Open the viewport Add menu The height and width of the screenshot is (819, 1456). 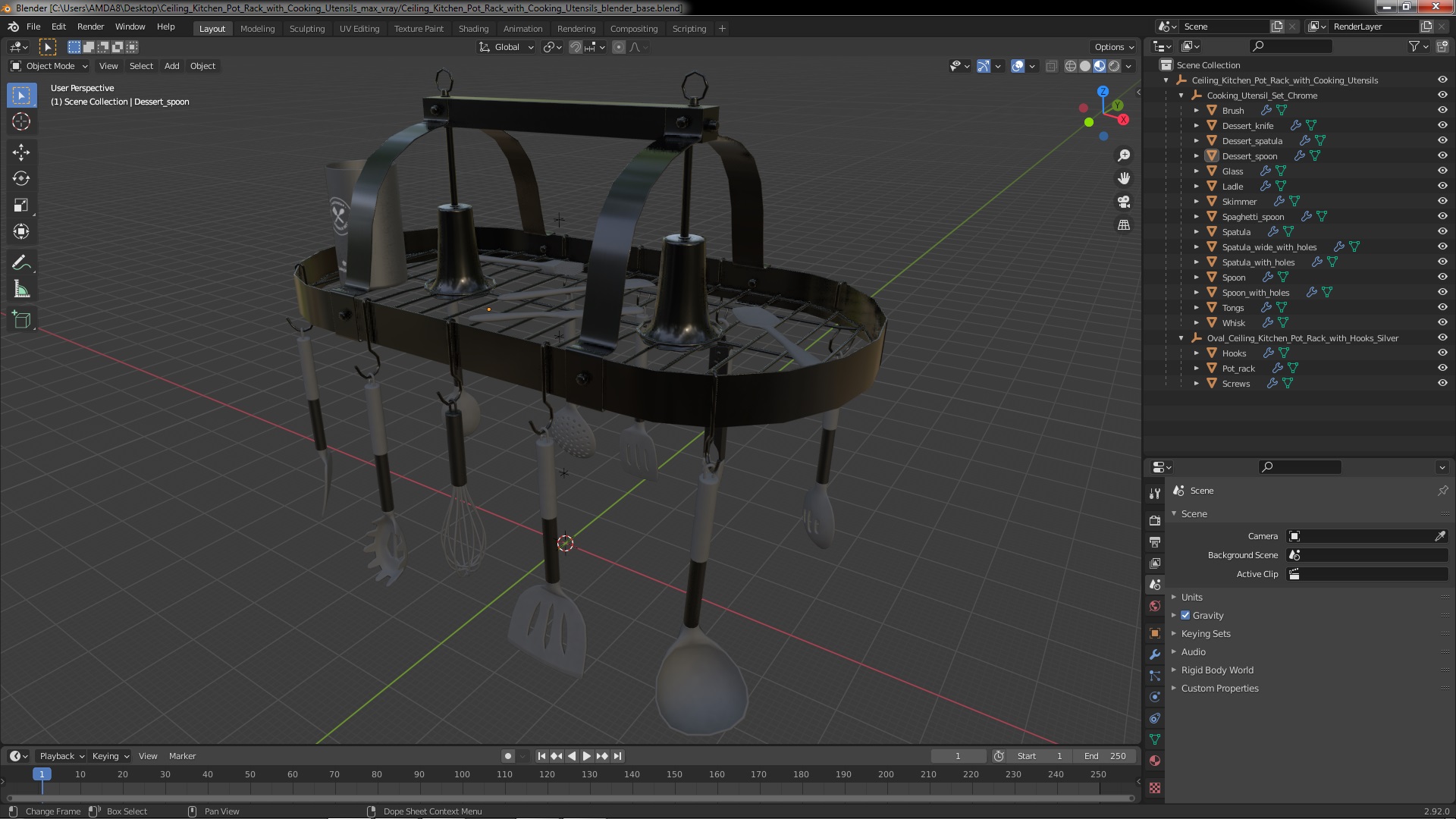(x=172, y=66)
